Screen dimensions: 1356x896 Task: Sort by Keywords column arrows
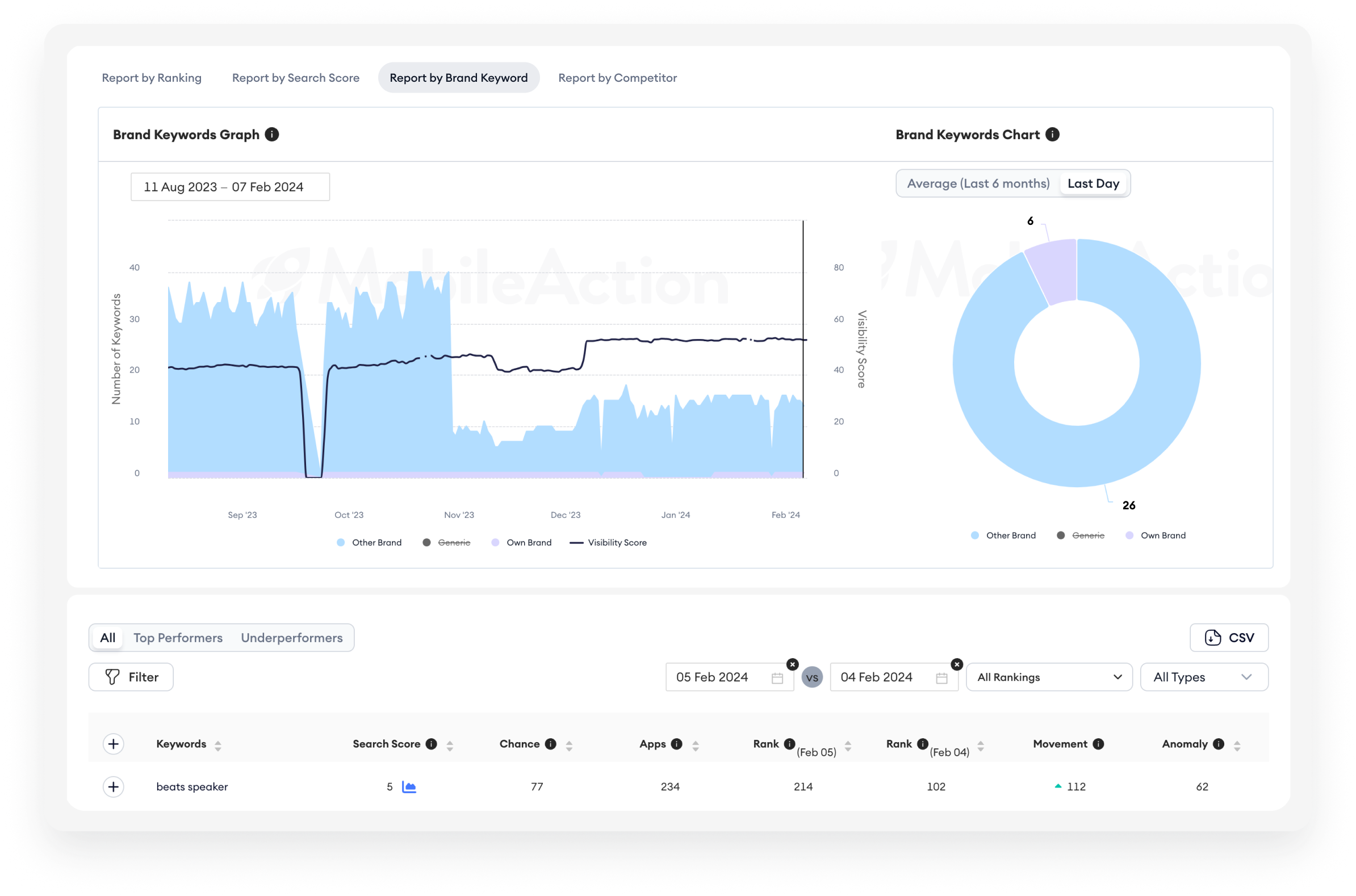point(217,746)
